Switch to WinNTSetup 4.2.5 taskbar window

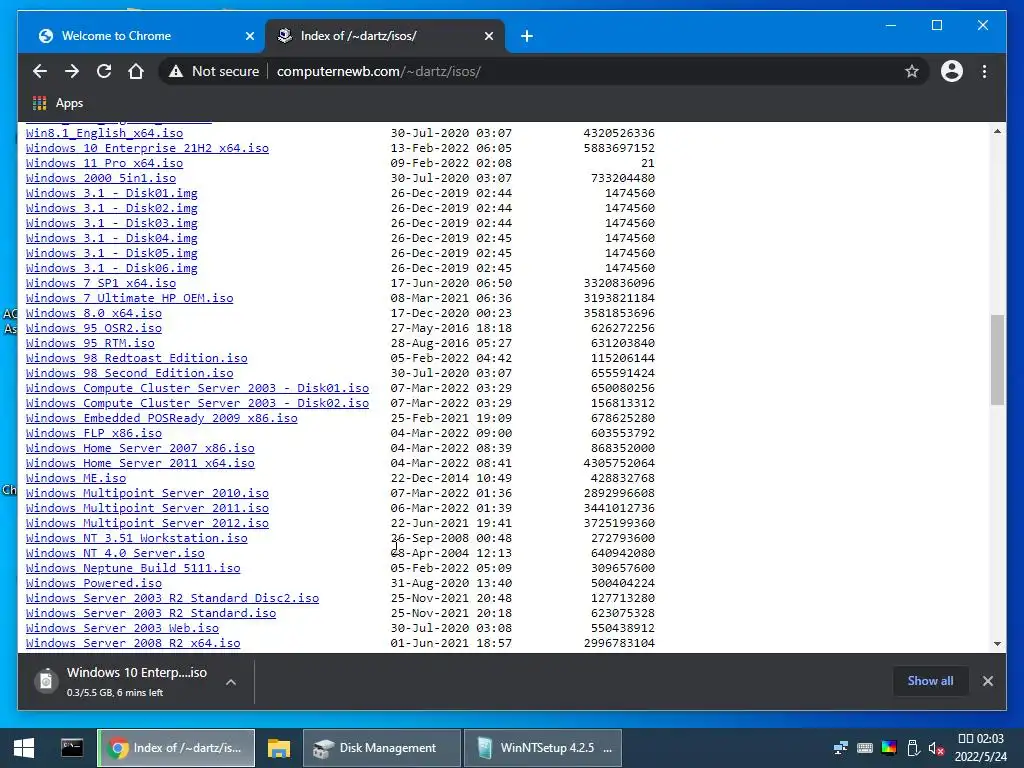542,748
